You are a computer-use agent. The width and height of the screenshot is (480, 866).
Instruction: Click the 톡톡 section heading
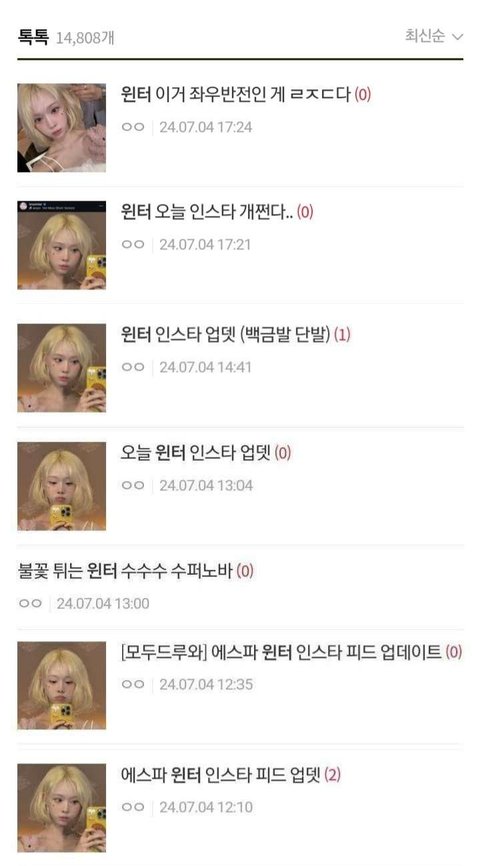[x=34, y=37]
